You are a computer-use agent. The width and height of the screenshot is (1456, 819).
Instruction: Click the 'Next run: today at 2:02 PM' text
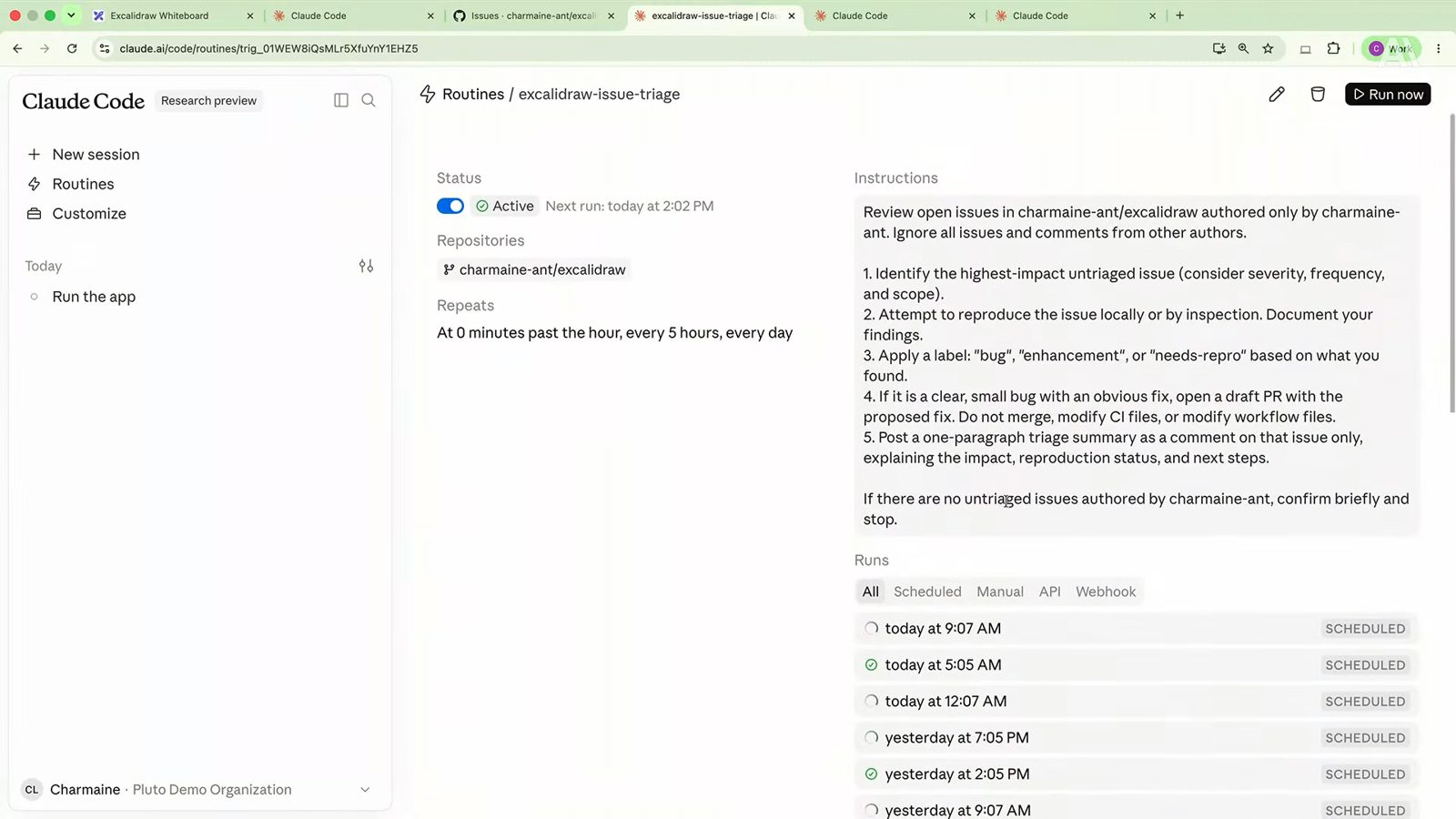tap(630, 207)
